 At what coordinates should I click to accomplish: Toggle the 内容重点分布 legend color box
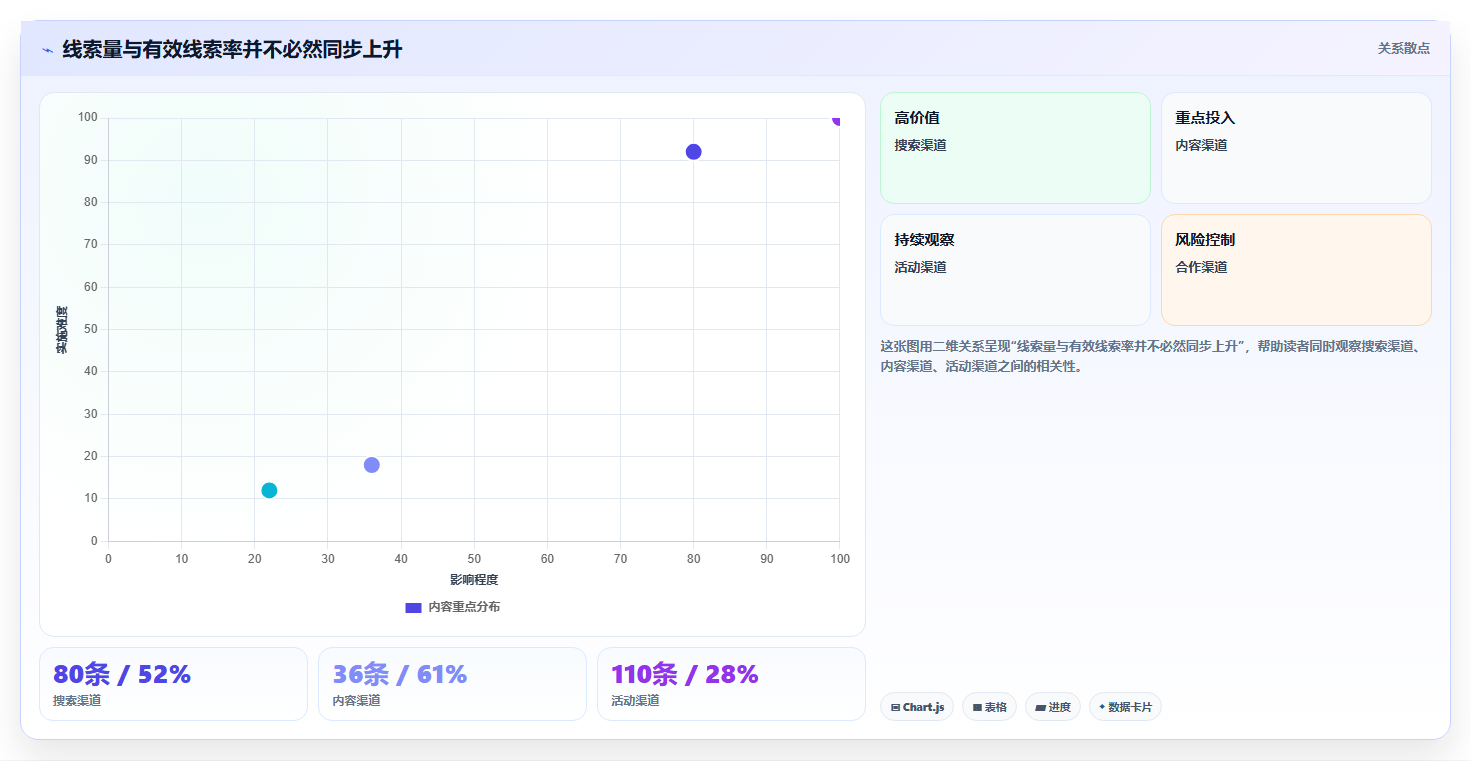(413, 607)
